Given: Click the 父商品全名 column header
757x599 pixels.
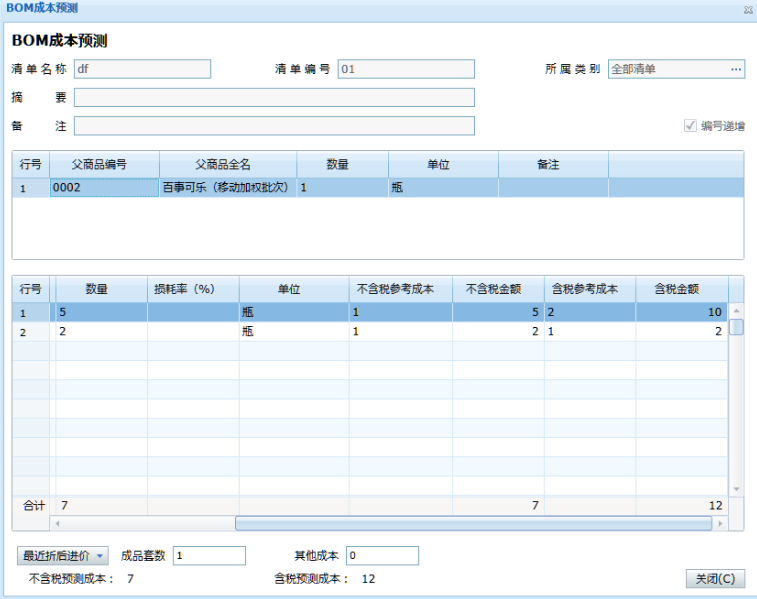Looking at the screenshot, I should click(228, 164).
